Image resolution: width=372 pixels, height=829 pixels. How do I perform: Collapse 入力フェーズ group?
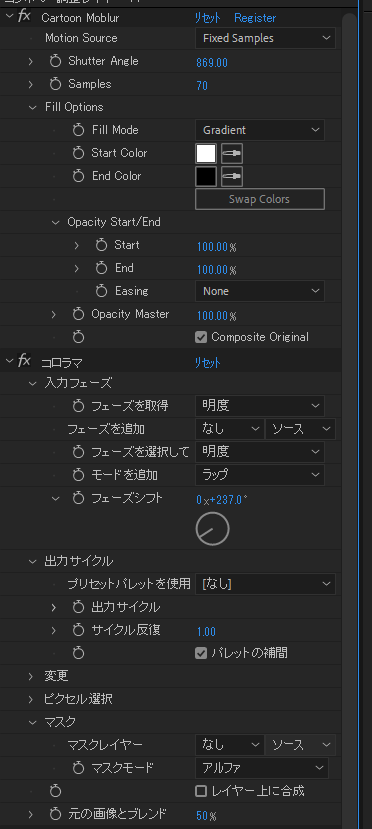tap(32, 383)
